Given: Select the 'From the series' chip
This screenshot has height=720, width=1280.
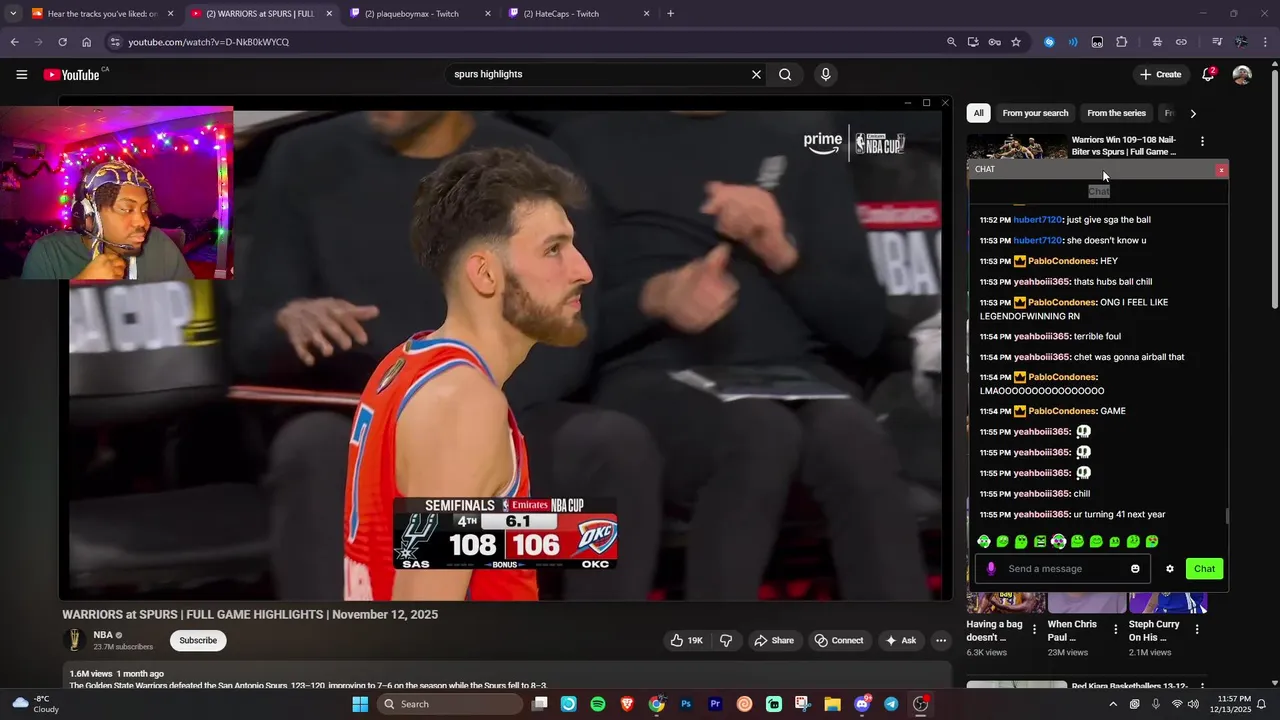Looking at the screenshot, I should click(1116, 113).
